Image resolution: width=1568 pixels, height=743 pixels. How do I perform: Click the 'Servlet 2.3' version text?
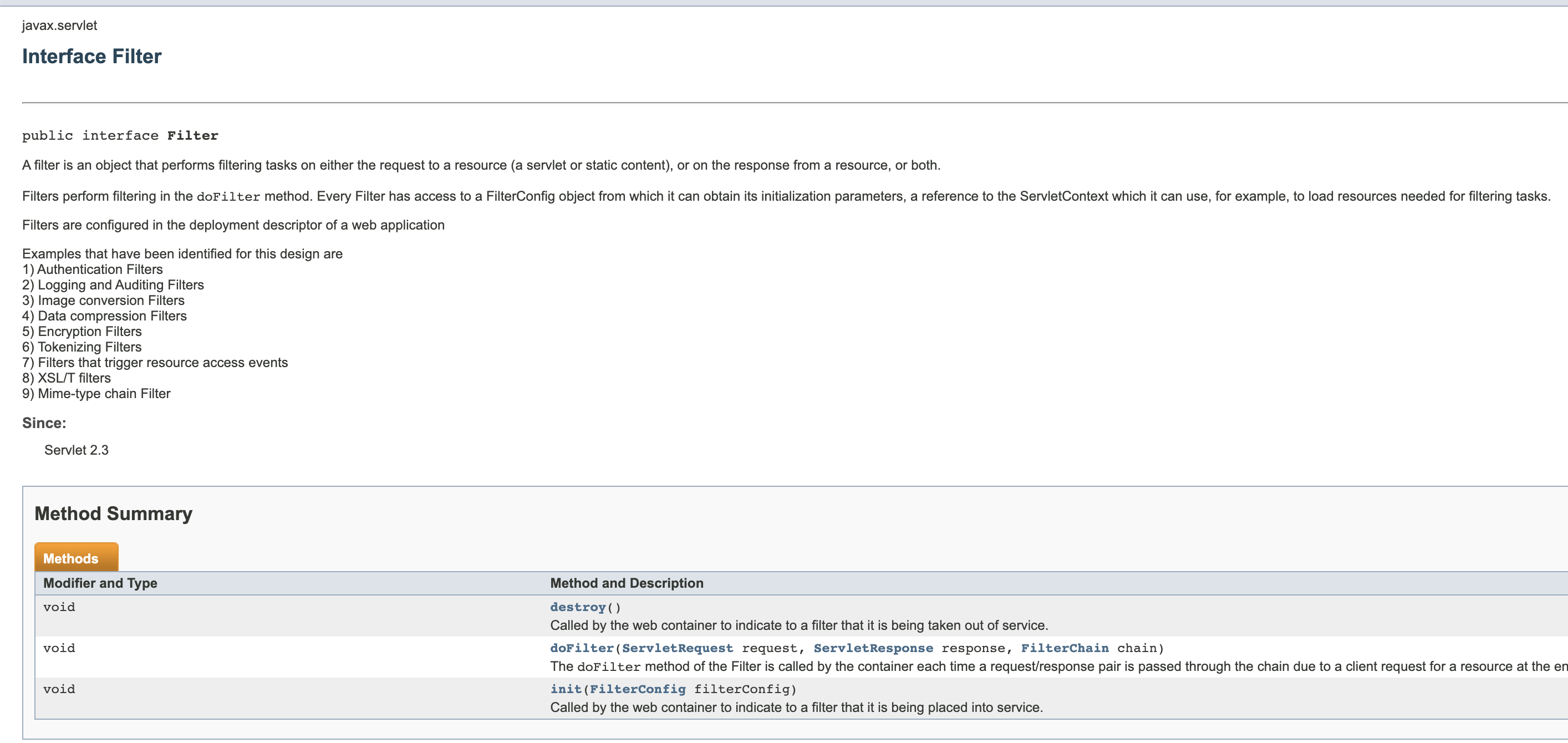click(x=77, y=450)
